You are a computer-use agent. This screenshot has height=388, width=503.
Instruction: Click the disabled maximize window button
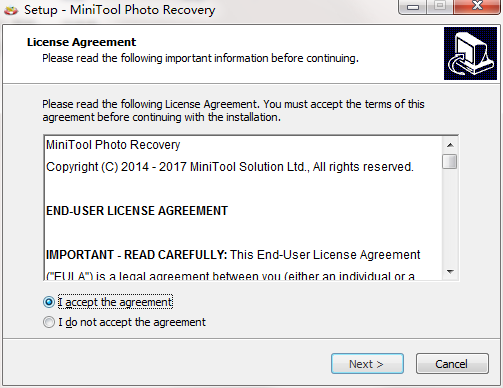click(x=440, y=6)
